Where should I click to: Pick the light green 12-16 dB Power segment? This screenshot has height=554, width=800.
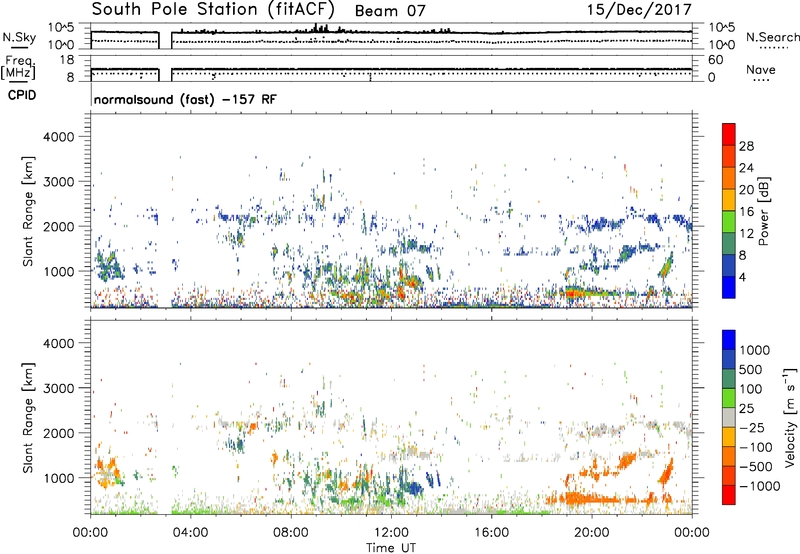[x=729, y=222]
